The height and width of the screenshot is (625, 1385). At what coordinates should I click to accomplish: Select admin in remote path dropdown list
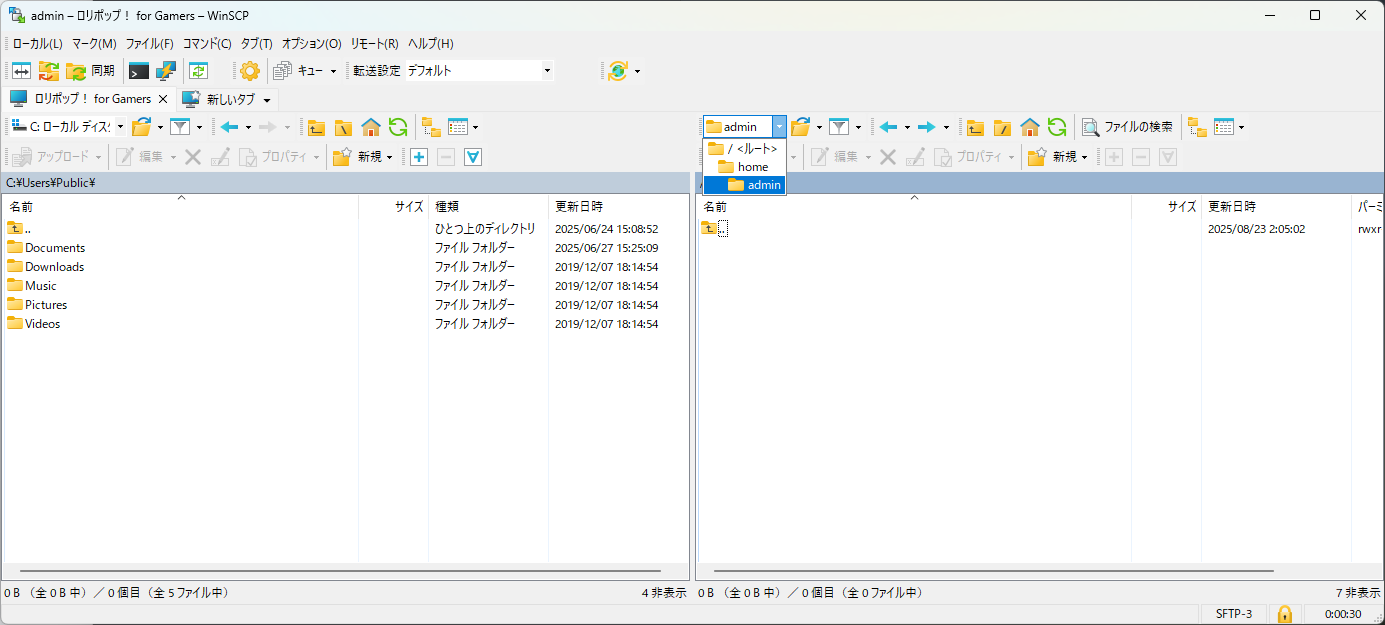coord(745,185)
